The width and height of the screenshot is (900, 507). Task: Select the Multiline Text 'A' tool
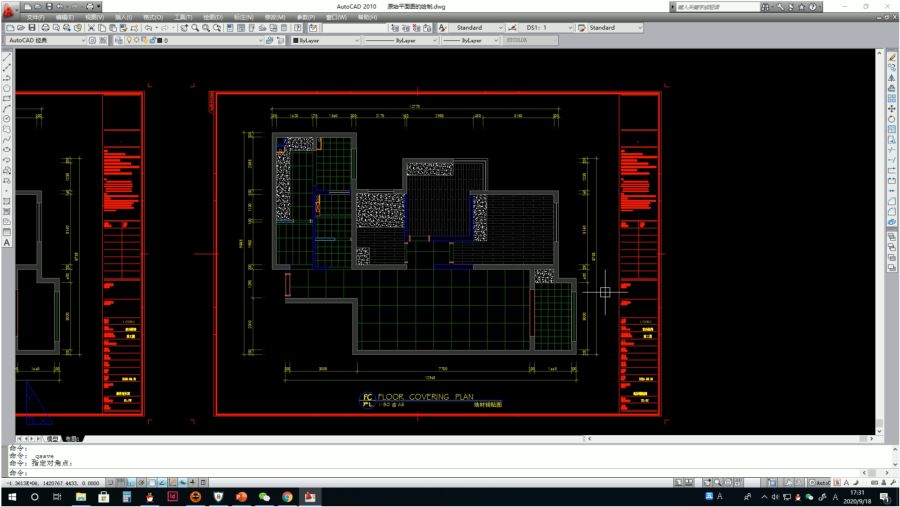pyautogui.click(x=7, y=243)
